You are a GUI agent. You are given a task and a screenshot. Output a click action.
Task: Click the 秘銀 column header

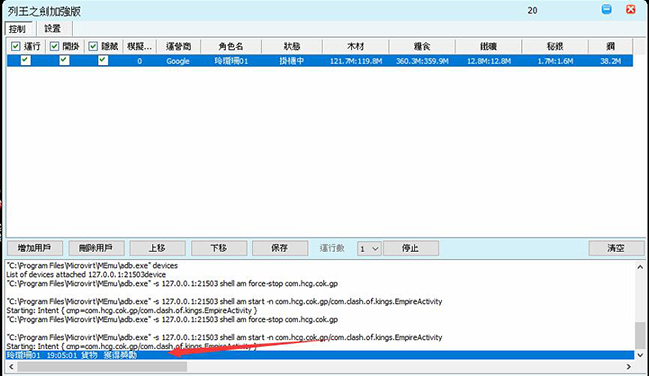[x=555, y=46]
